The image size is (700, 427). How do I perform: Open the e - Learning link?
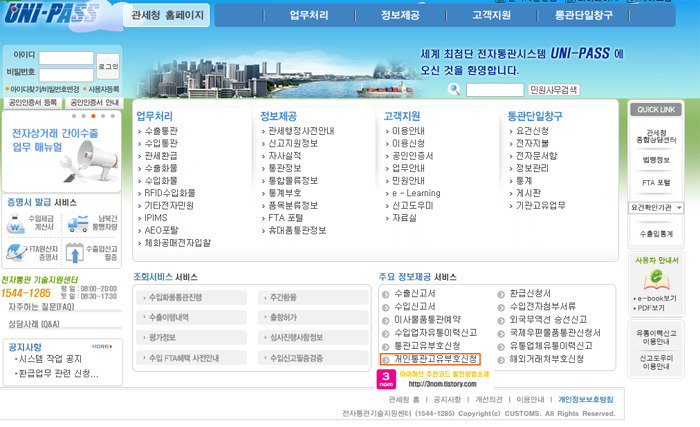pos(416,193)
